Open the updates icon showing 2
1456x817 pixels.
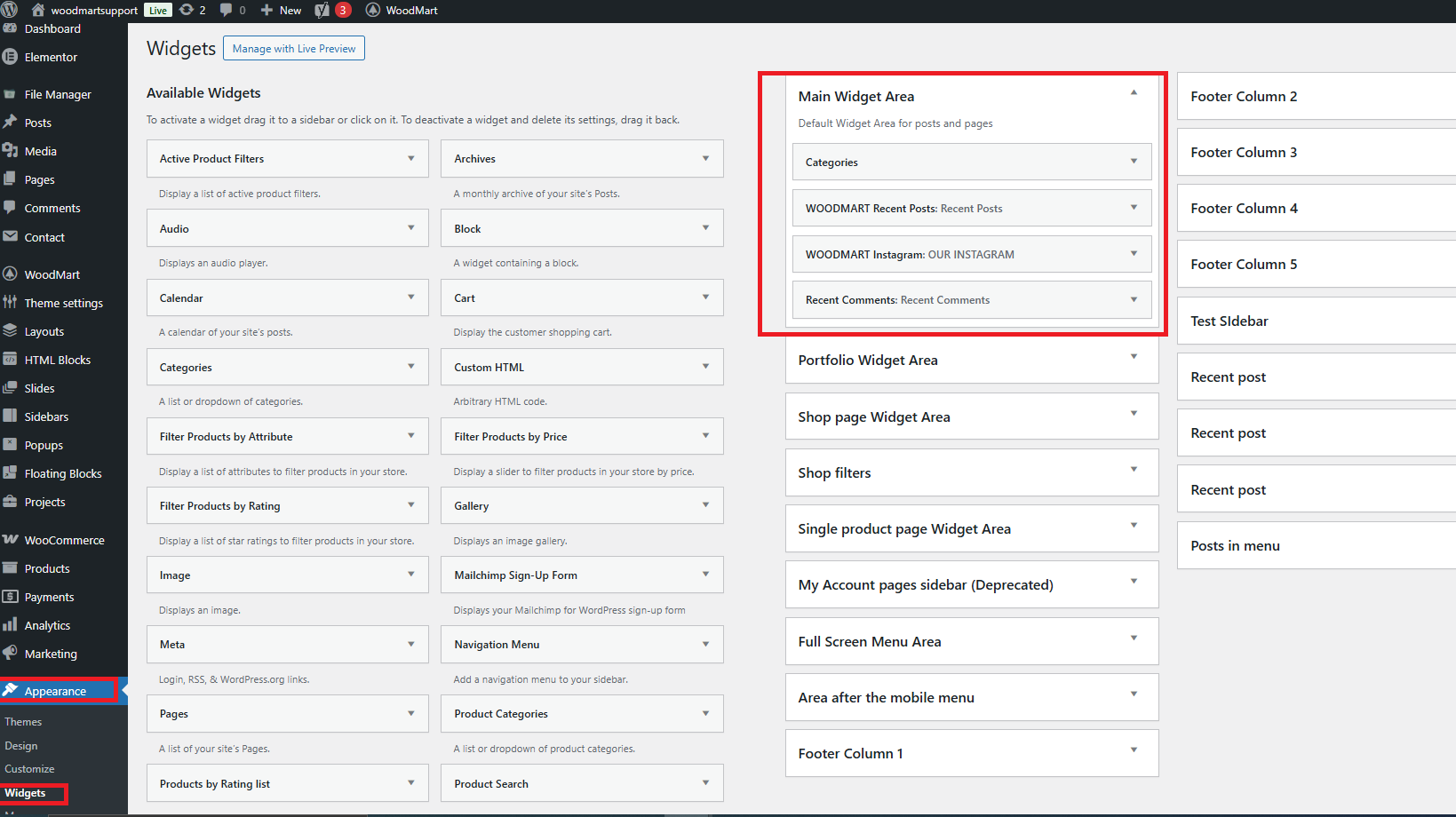(x=187, y=10)
